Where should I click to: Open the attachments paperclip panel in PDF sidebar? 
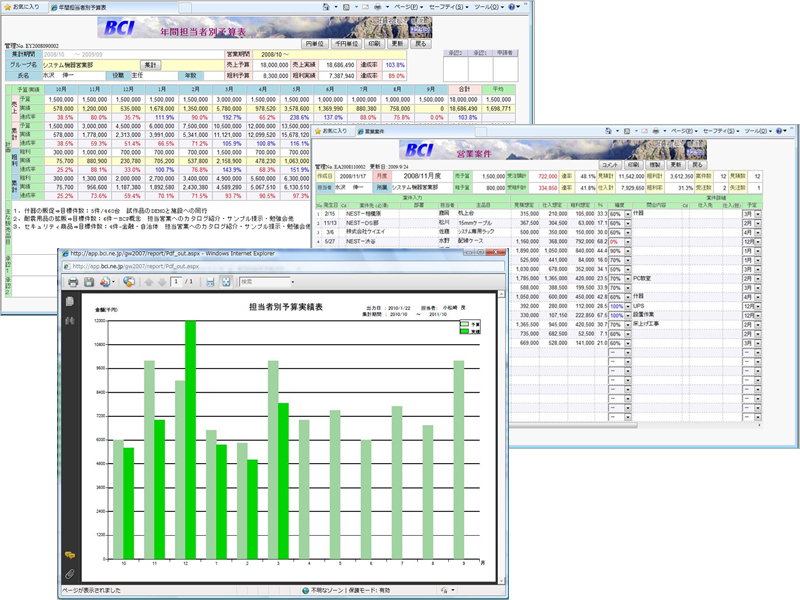tap(70, 573)
